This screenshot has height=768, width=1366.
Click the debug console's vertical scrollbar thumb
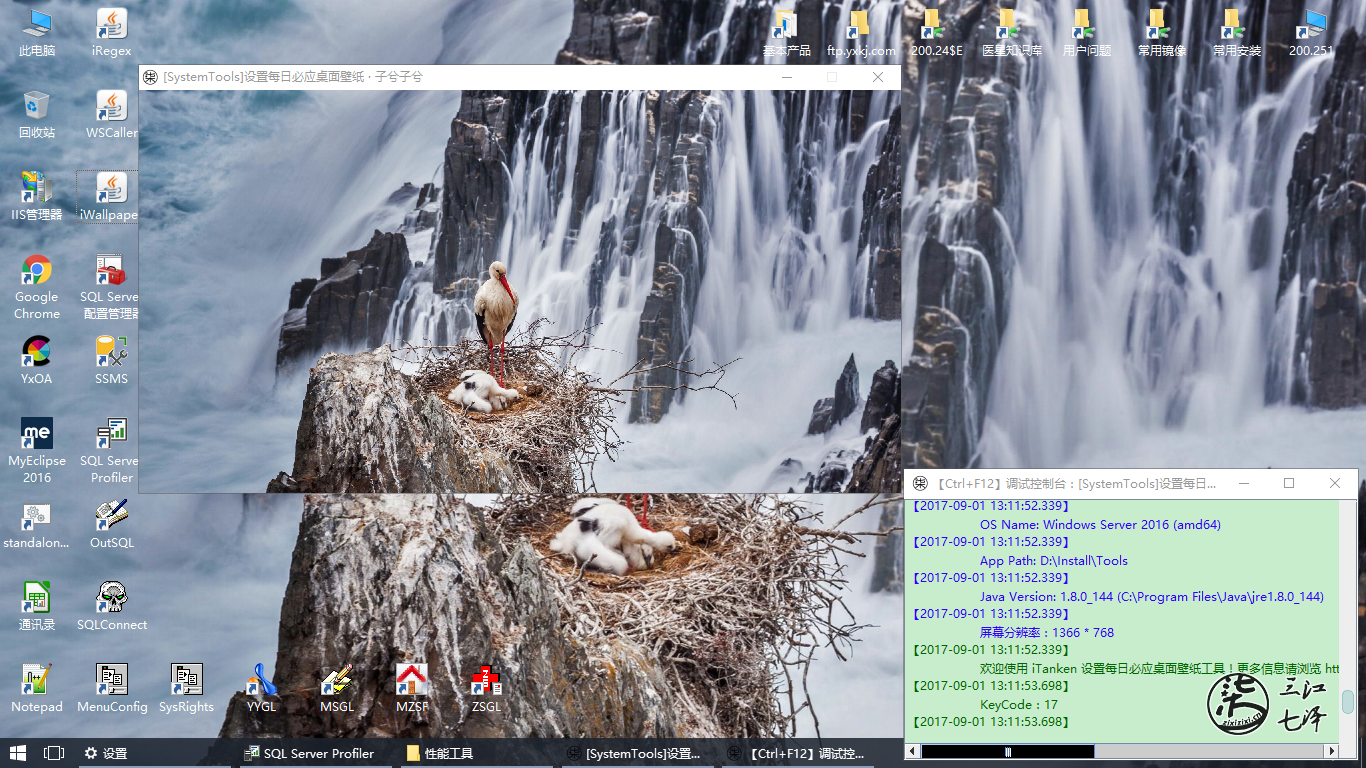click(x=1347, y=700)
